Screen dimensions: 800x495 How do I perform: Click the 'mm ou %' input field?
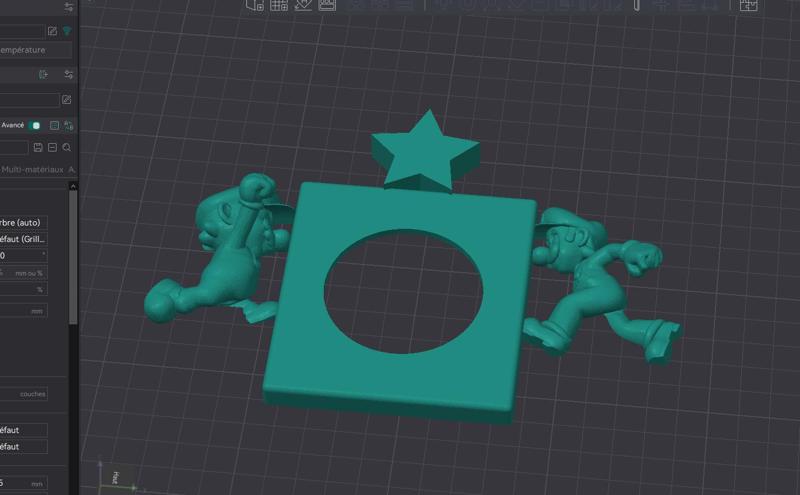point(23,273)
